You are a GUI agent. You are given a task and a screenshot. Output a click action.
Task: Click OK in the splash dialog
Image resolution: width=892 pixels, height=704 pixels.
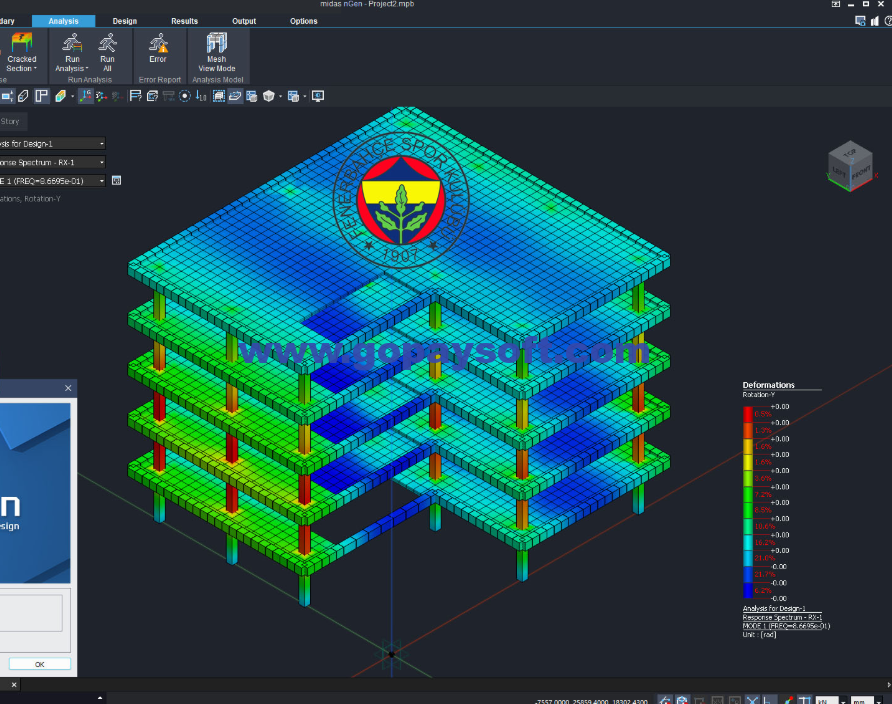(40, 664)
